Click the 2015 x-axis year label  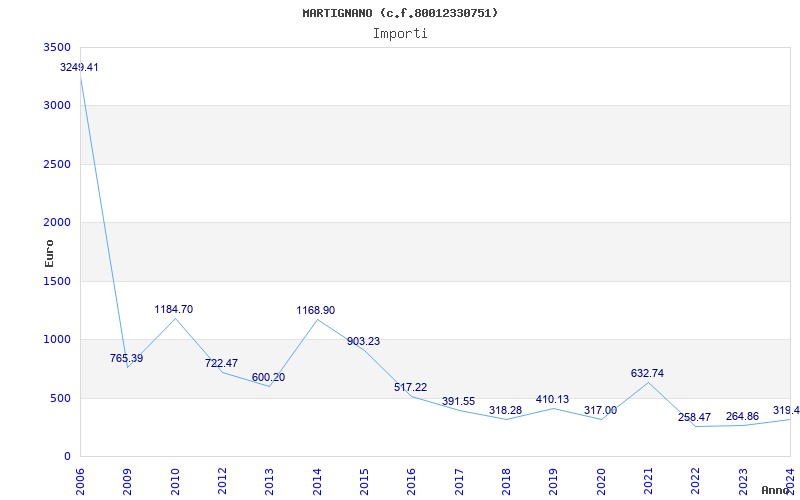coord(364,482)
